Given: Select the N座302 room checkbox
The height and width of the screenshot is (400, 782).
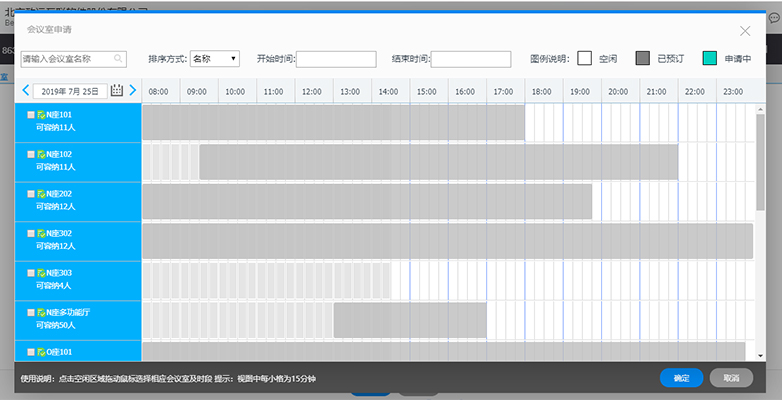Looking at the screenshot, I should point(31,234).
